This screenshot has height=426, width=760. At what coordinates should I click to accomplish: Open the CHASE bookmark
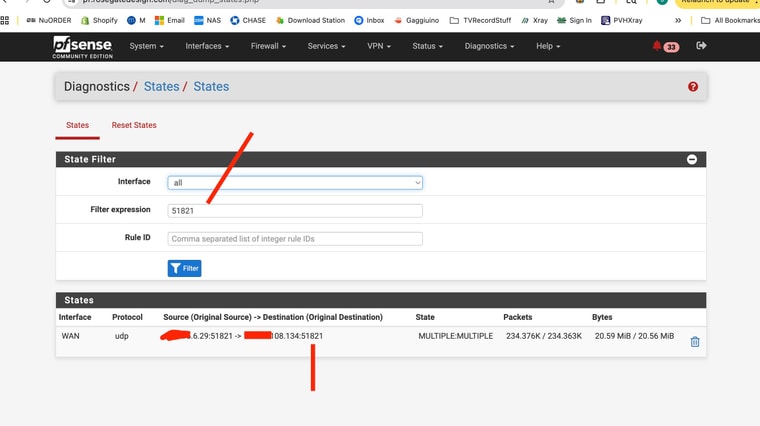tap(248, 20)
